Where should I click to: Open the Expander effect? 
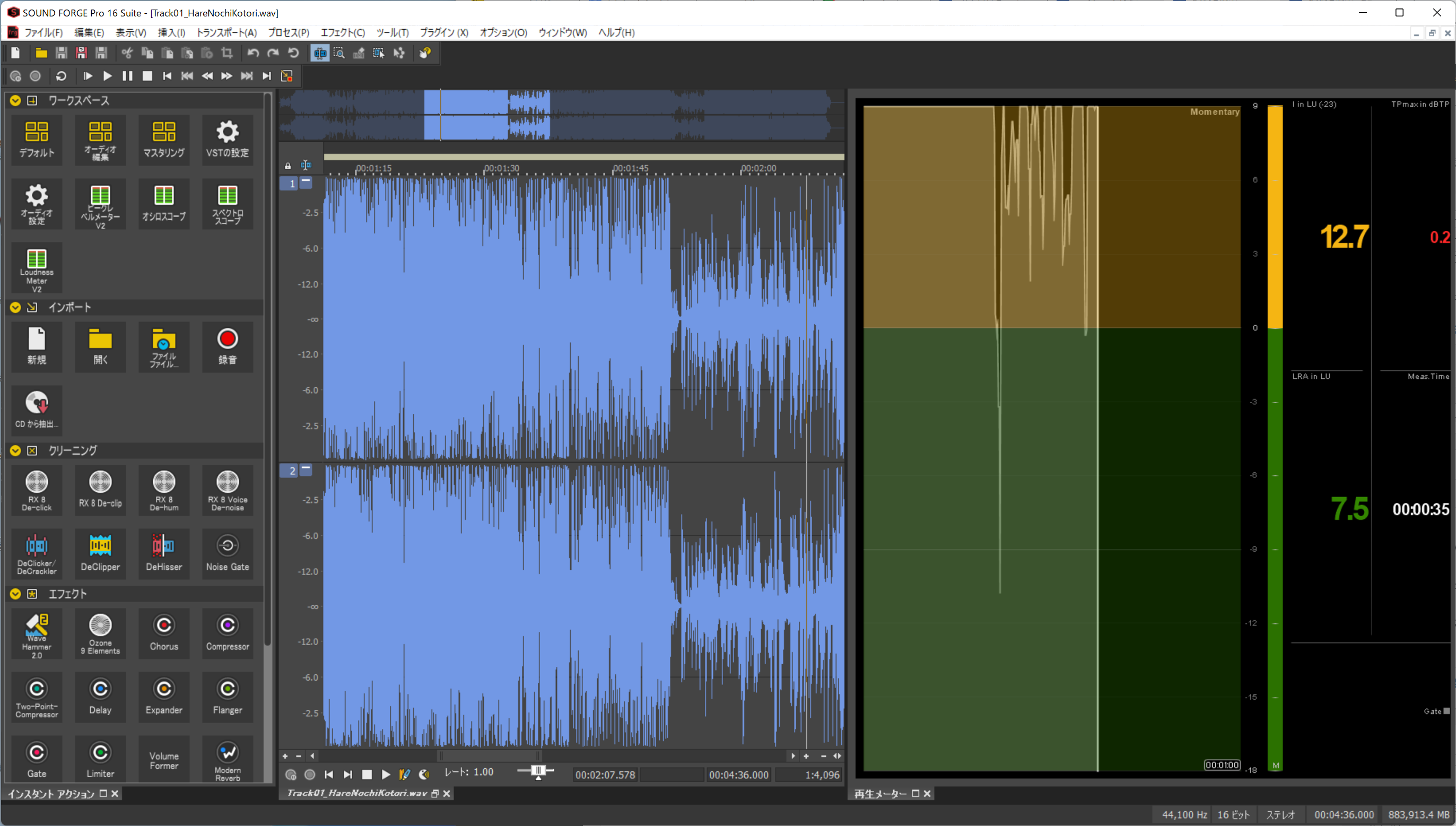pos(164,698)
